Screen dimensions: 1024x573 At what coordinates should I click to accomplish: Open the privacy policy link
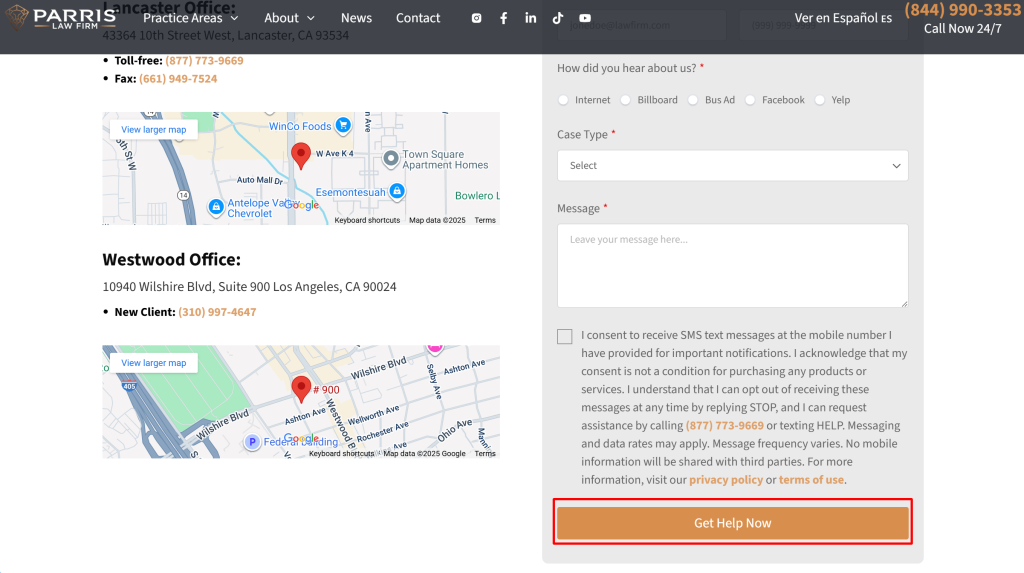pos(725,480)
